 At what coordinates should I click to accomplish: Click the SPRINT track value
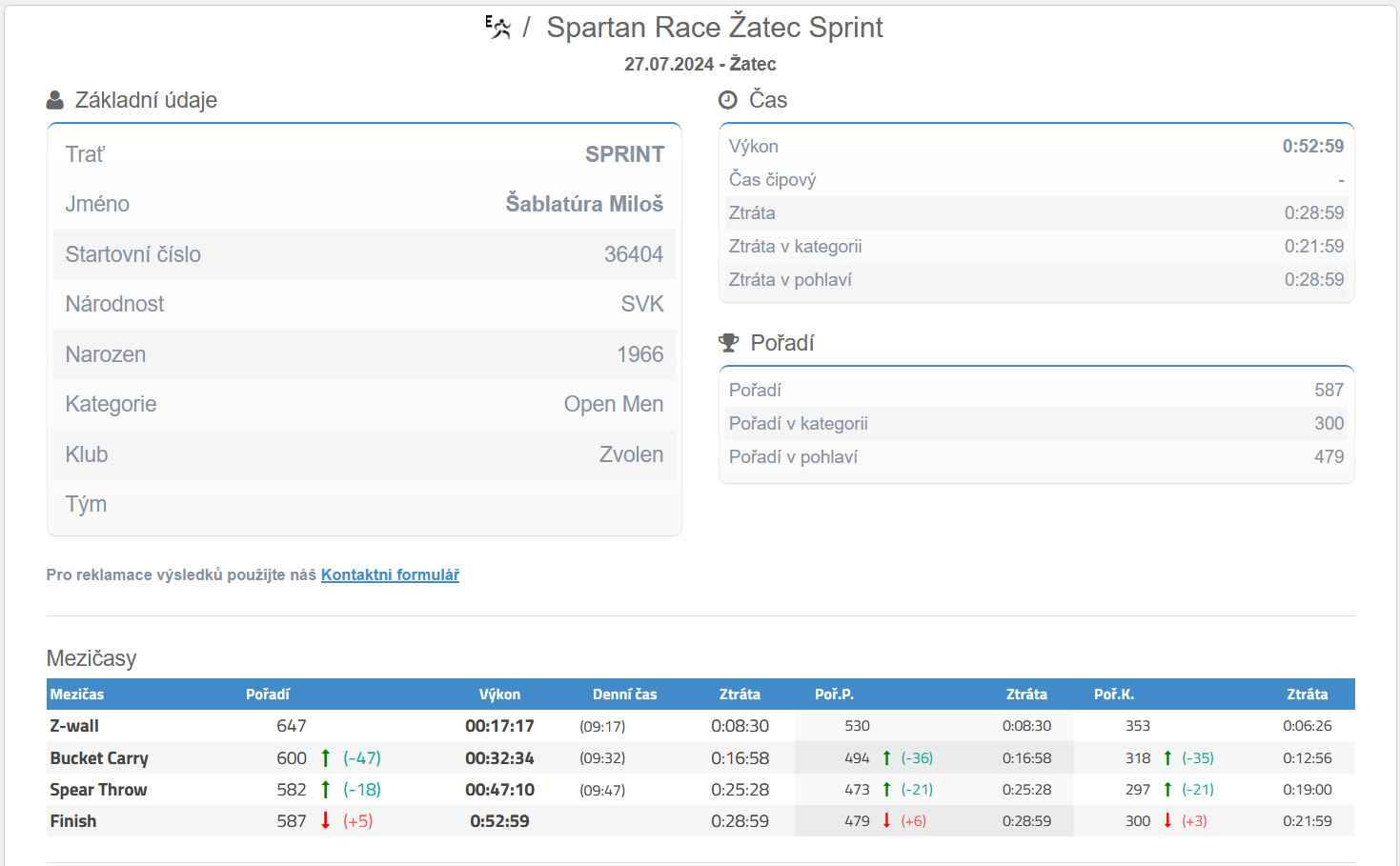pyautogui.click(x=625, y=154)
